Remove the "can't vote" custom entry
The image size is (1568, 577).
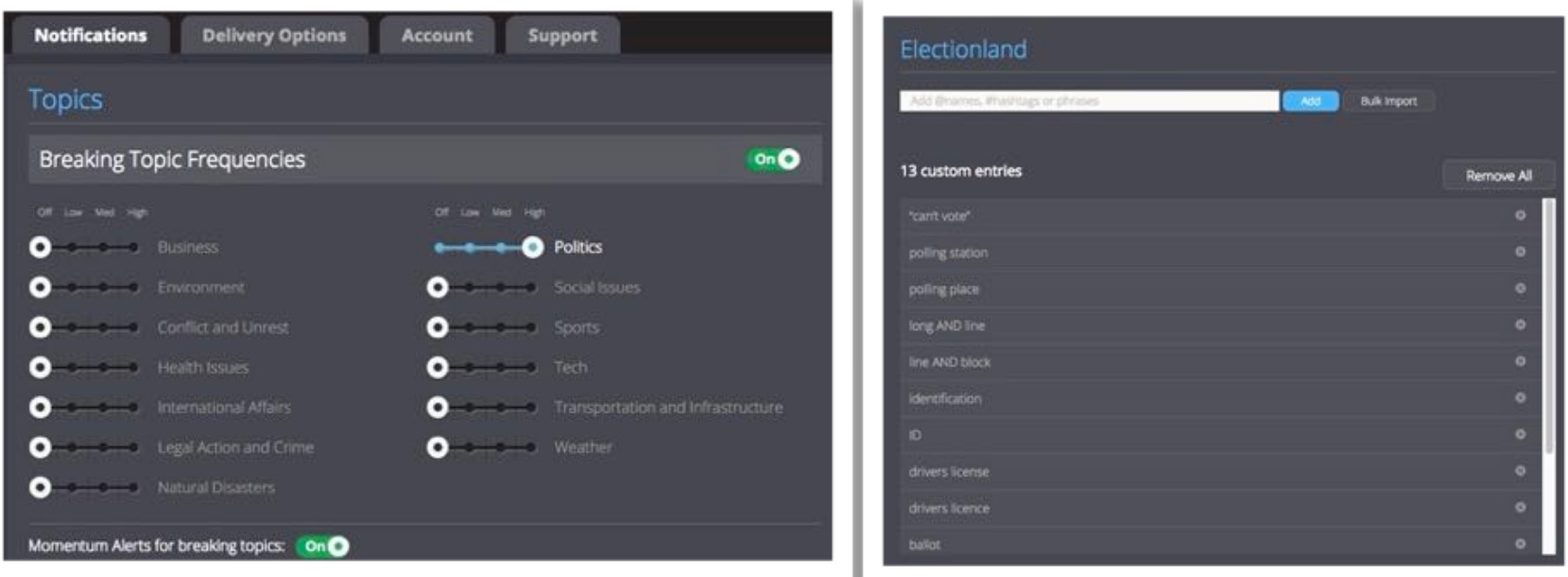tap(1520, 216)
